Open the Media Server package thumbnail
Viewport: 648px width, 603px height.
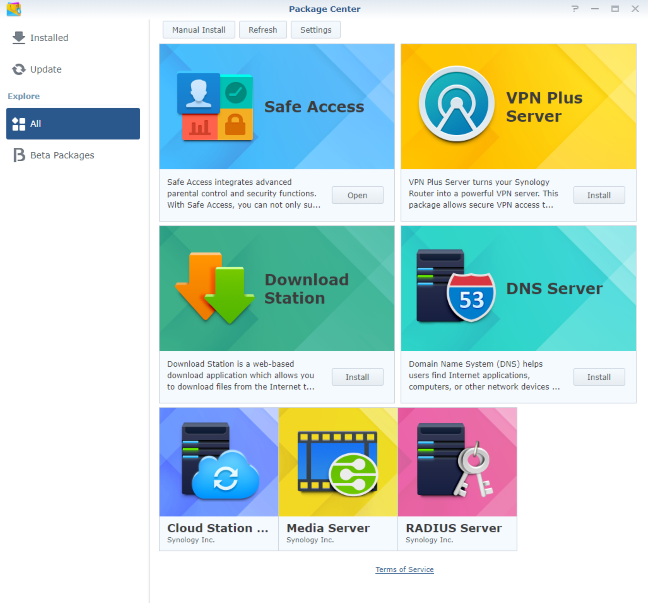pyautogui.click(x=338, y=462)
